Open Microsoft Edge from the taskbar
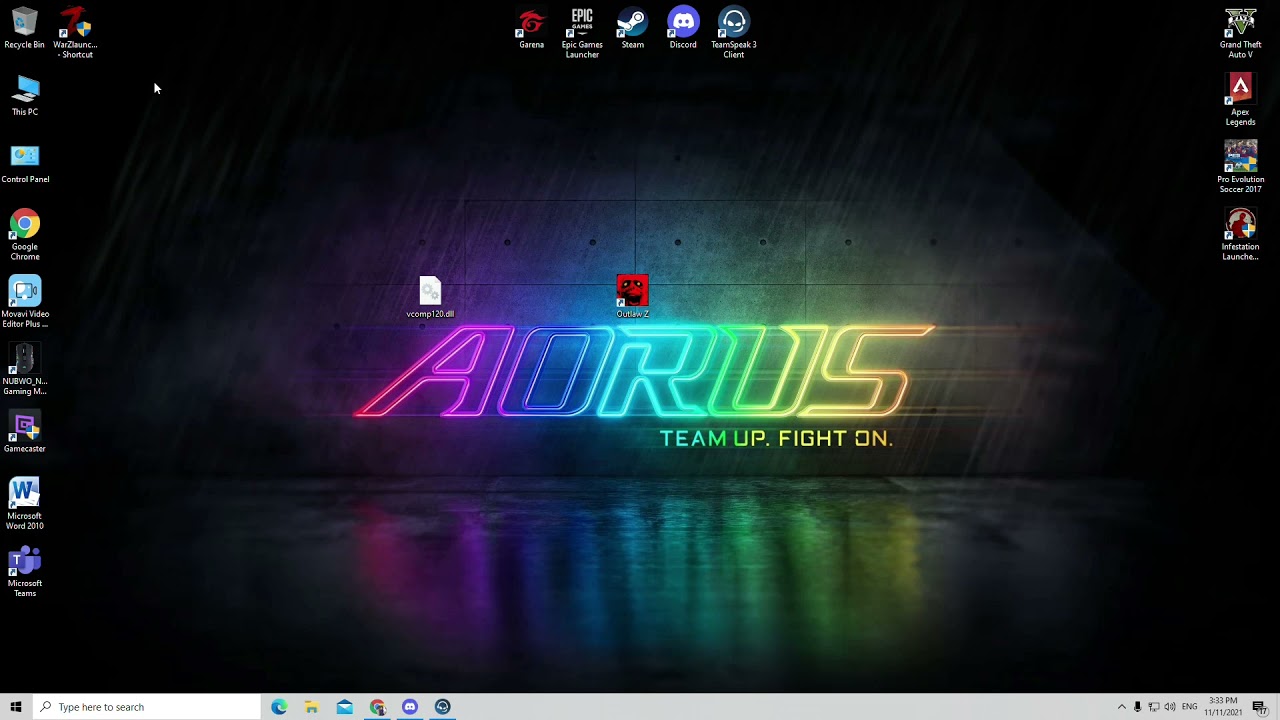The height and width of the screenshot is (720, 1280). click(x=279, y=707)
